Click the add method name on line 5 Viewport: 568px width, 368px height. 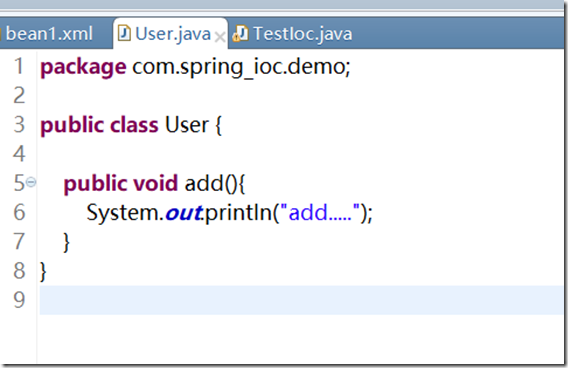[204, 183]
